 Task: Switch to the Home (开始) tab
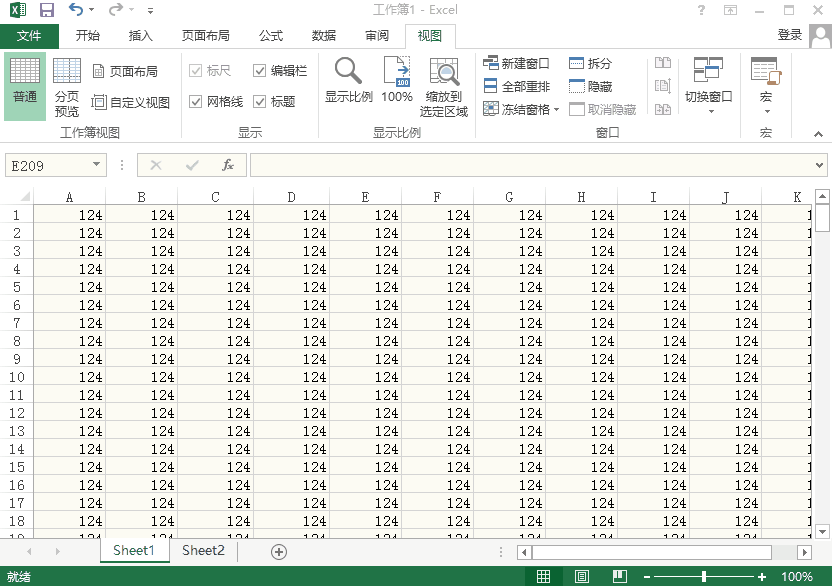[88, 36]
